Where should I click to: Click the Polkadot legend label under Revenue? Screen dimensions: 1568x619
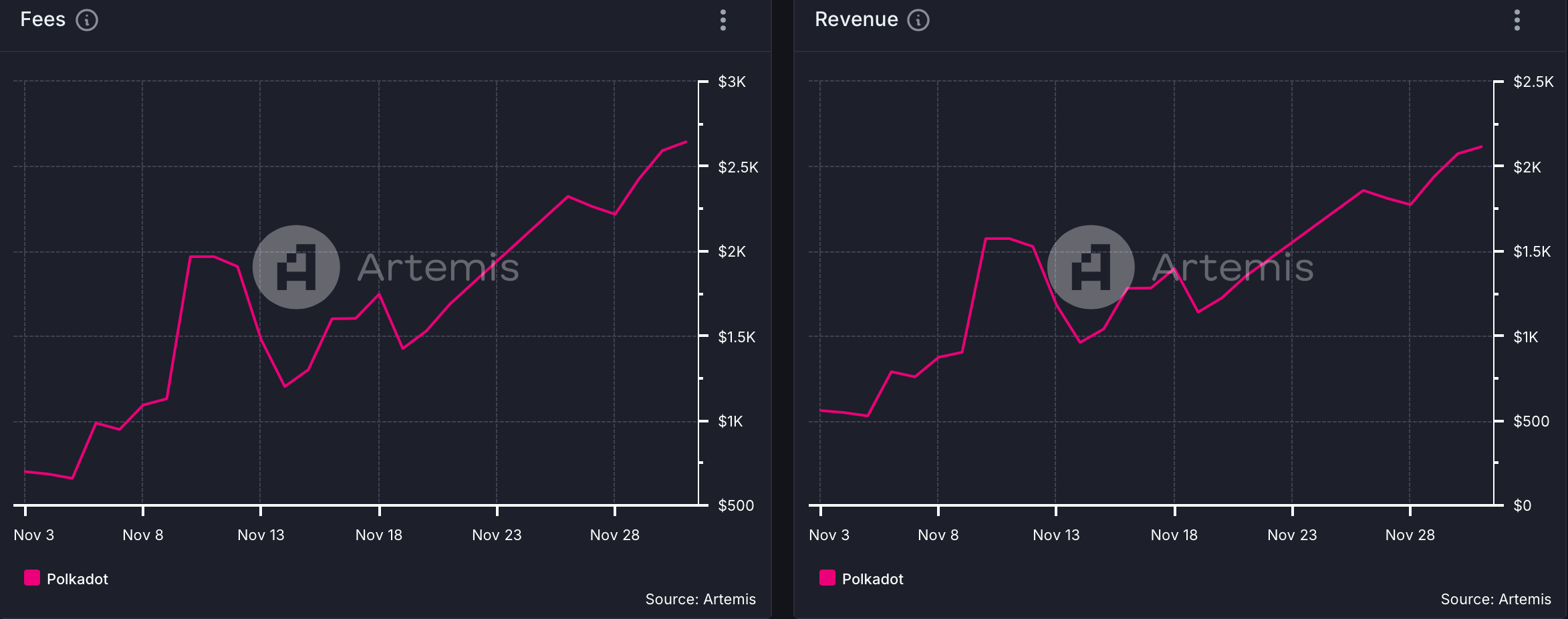click(x=873, y=579)
